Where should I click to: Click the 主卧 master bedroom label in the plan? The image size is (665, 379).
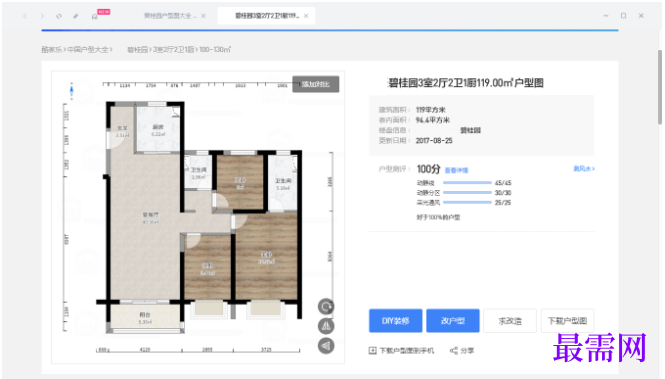coord(266,255)
